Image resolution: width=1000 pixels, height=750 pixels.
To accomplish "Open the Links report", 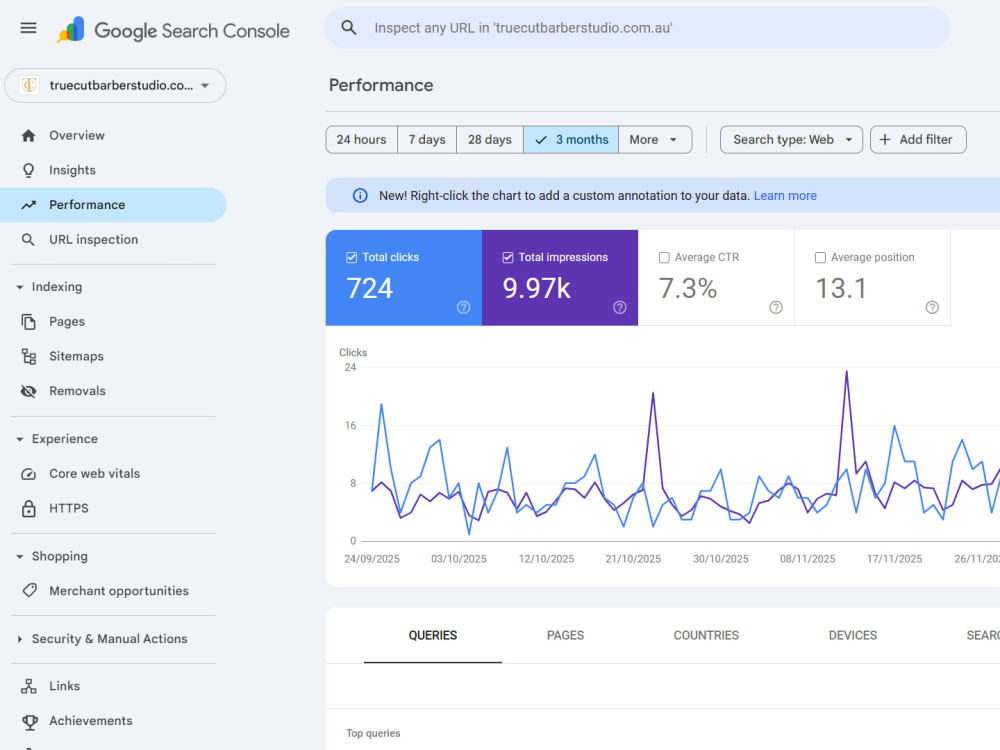I will pyautogui.click(x=114, y=686).
